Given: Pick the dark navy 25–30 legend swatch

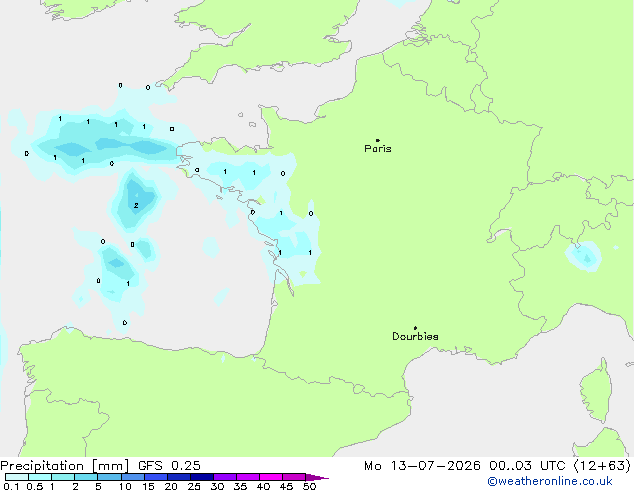Looking at the screenshot, I should coord(202,477).
